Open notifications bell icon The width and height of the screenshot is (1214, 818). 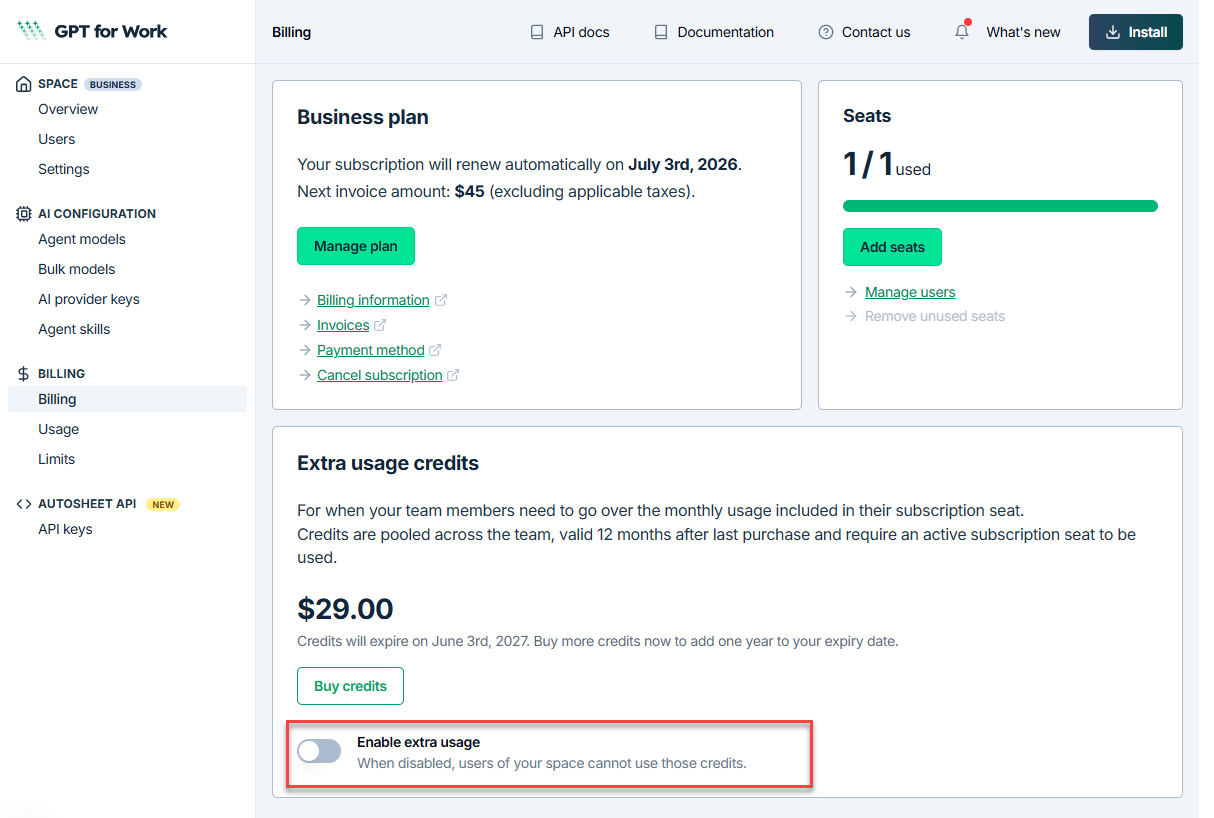pyautogui.click(x=962, y=31)
